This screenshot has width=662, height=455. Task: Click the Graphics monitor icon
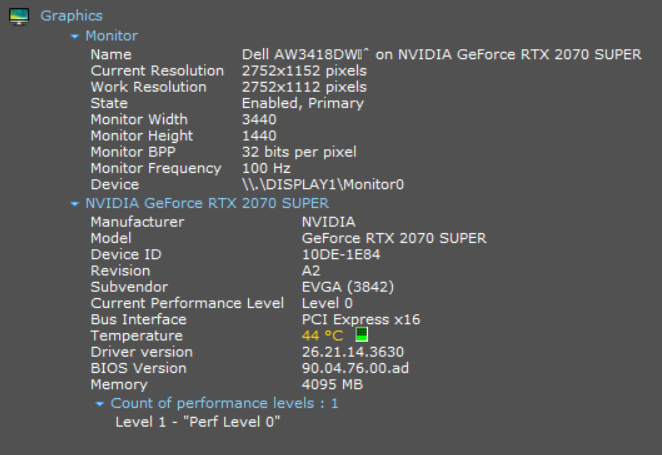pyautogui.click(x=18, y=16)
